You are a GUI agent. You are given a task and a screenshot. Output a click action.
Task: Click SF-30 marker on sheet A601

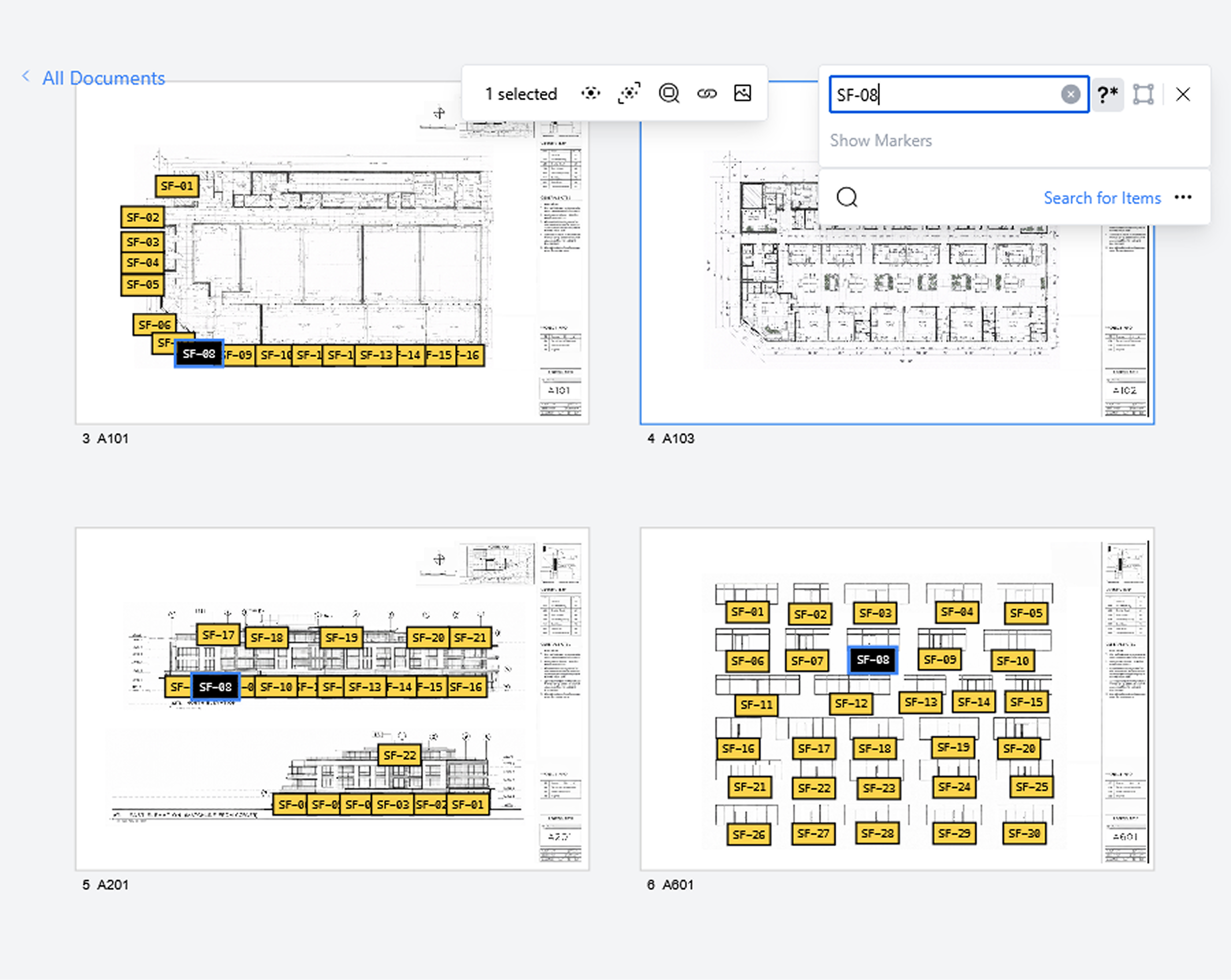[x=1024, y=833]
